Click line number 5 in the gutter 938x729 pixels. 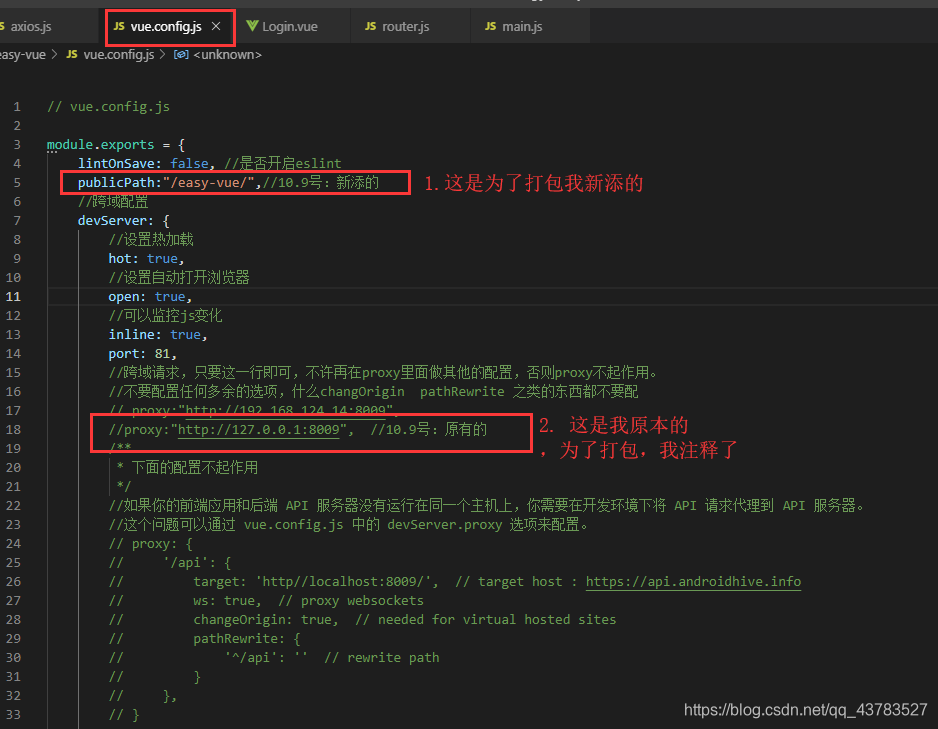click(x=17, y=182)
